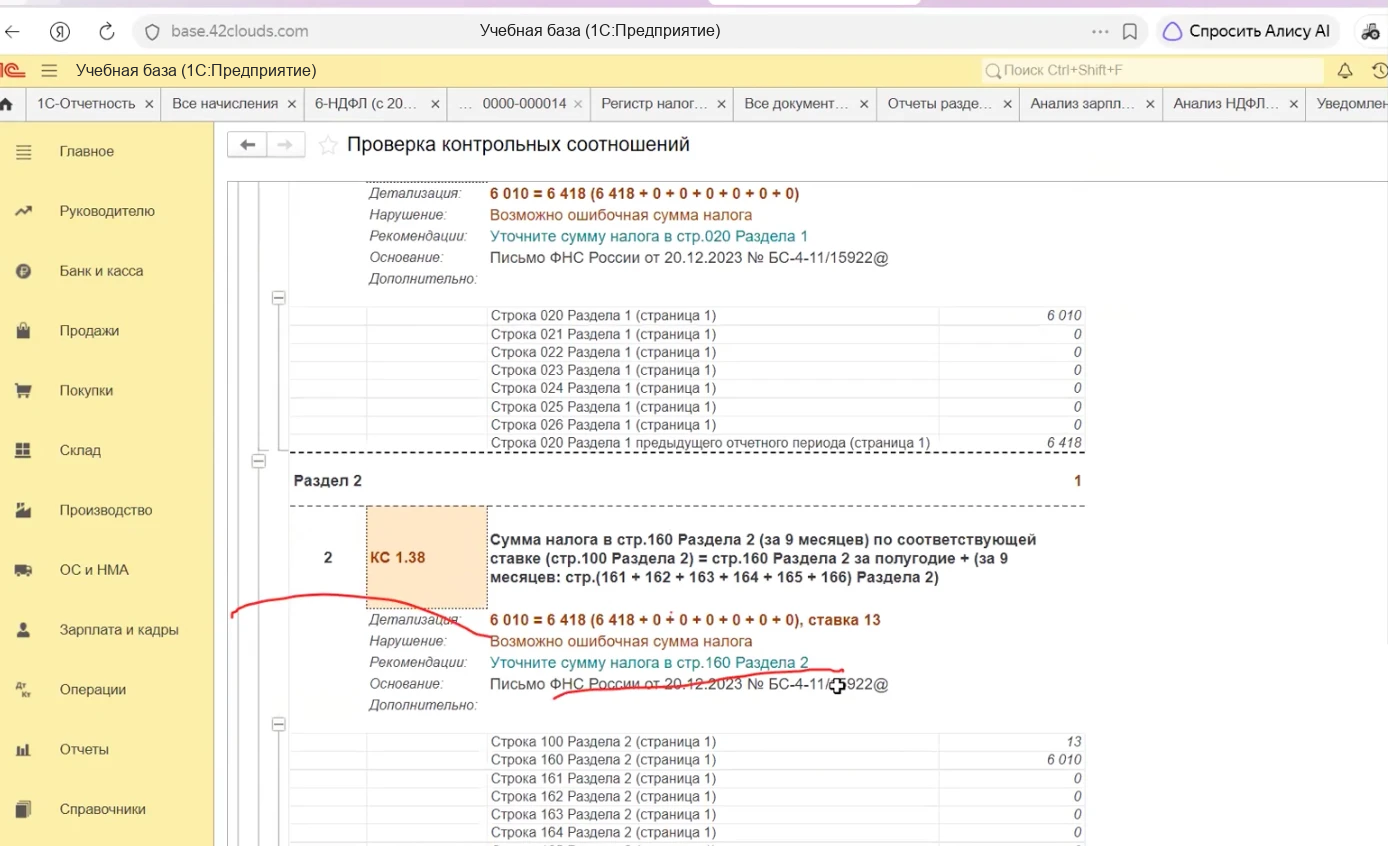Navigate back with the form's left arrow
Screen dimensions: 1388x846
coord(247,145)
